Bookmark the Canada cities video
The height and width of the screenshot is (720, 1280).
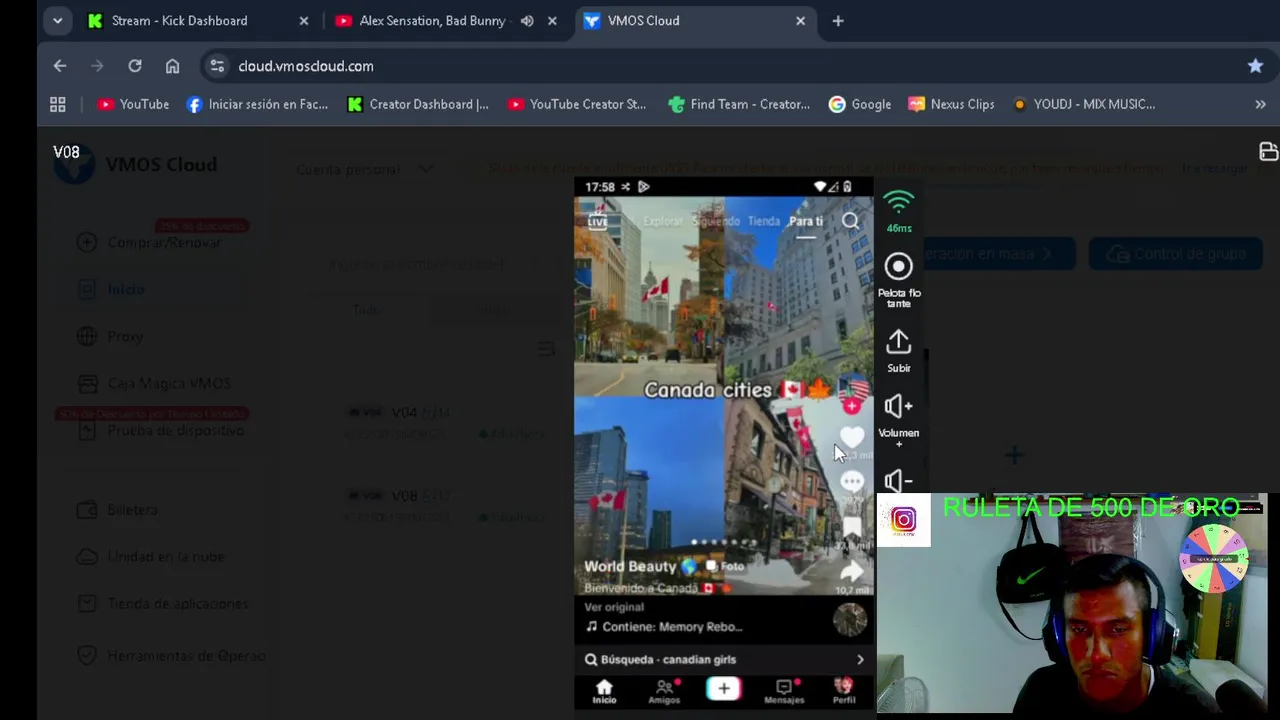click(852, 528)
